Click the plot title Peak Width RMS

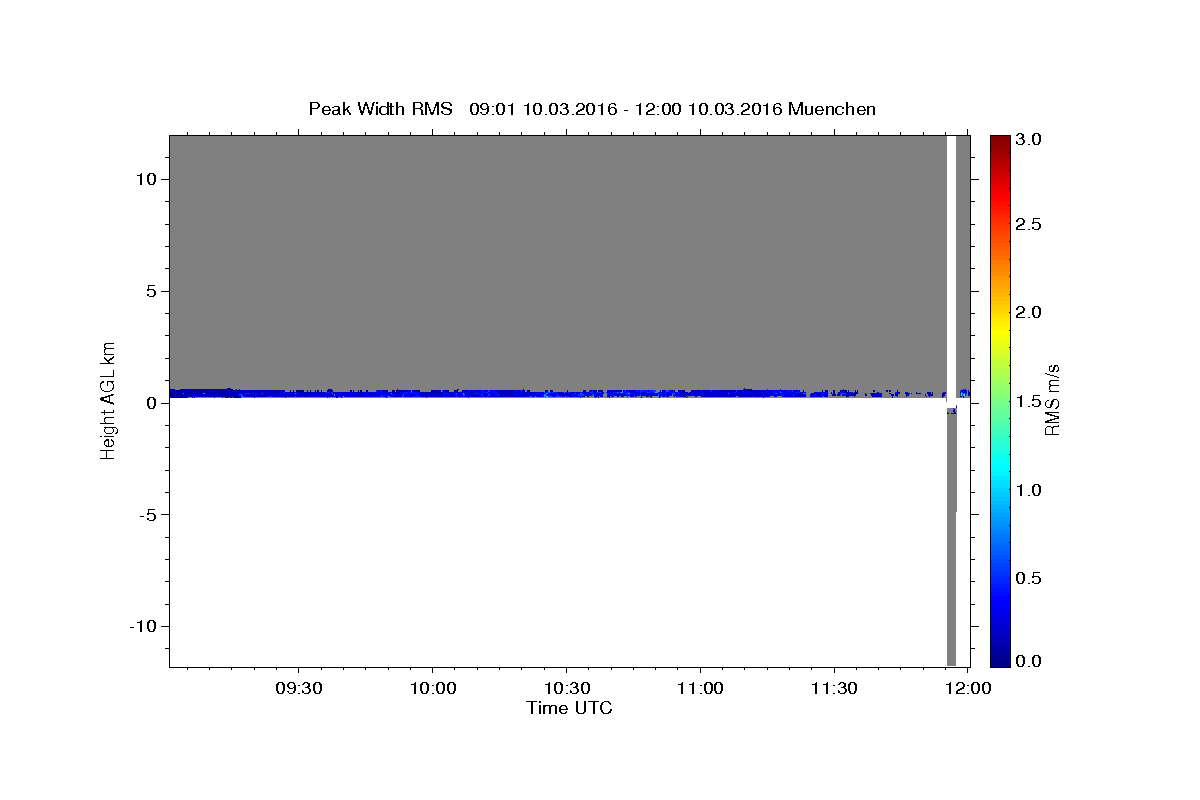(x=381, y=109)
